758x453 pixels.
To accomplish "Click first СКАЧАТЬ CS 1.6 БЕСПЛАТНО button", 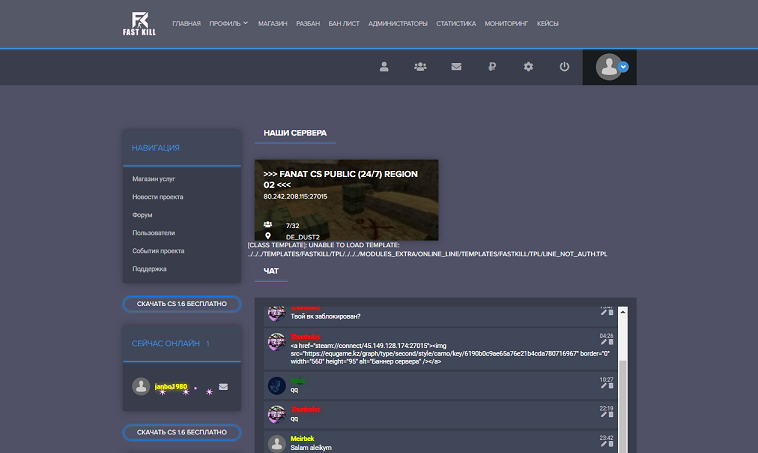I will click(182, 302).
